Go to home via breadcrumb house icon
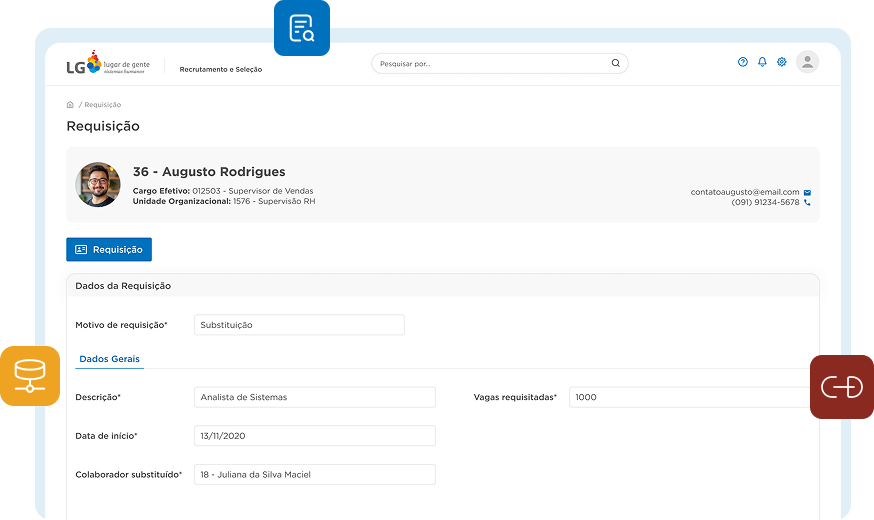This screenshot has width=874, height=520. tap(70, 105)
